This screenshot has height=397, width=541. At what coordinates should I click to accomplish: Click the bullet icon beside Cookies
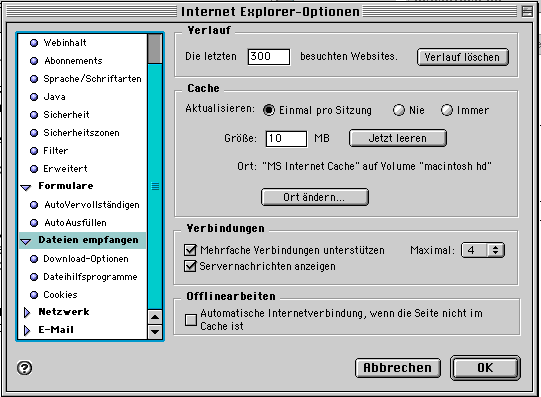(34, 295)
